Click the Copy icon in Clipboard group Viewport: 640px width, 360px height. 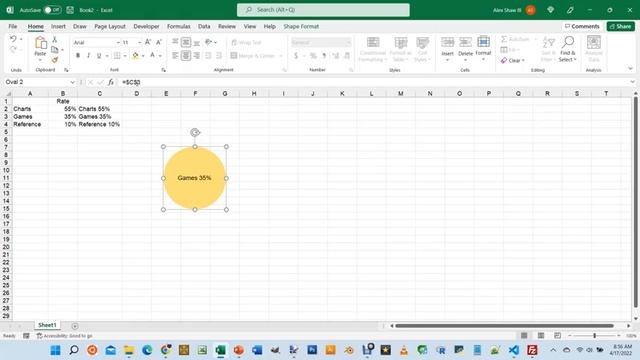click(55, 50)
